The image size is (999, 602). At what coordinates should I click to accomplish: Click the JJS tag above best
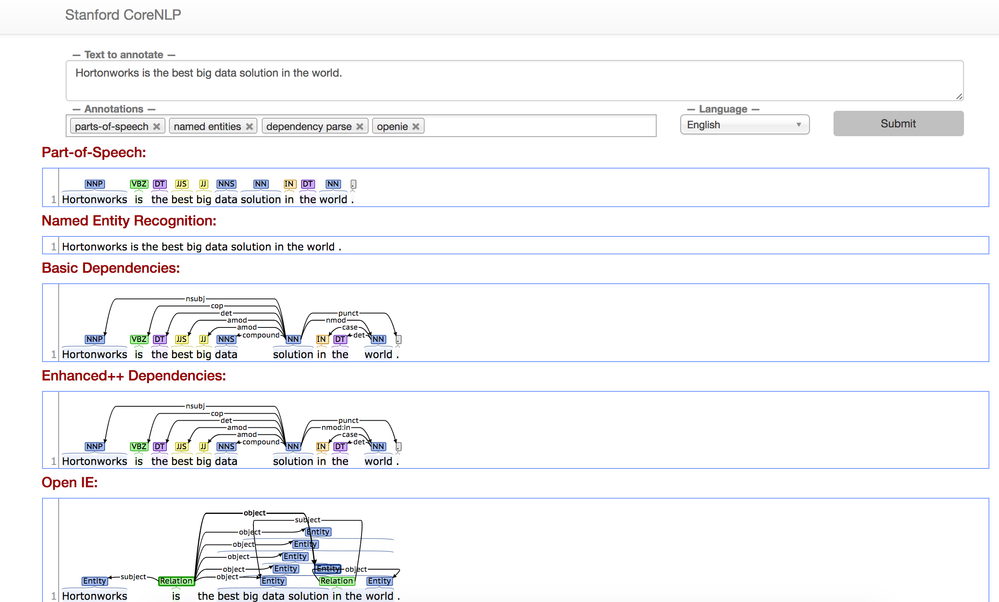(181, 183)
